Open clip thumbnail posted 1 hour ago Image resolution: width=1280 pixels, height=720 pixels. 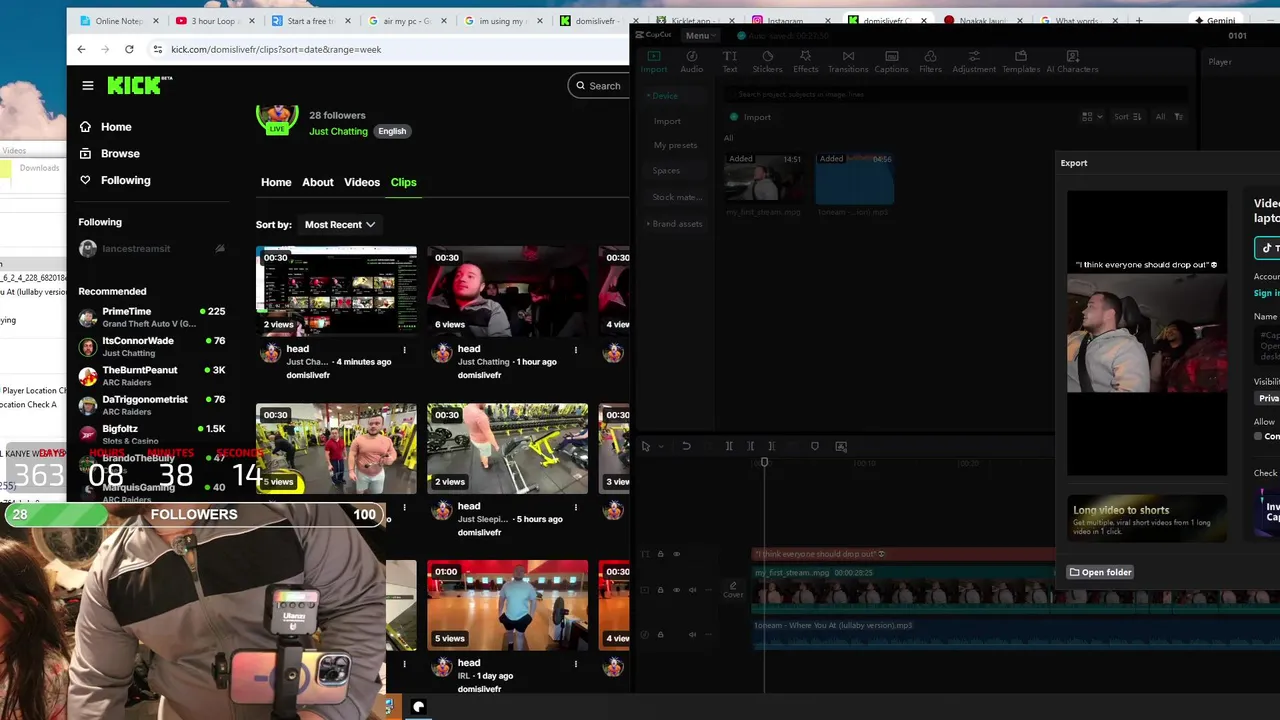pos(507,291)
